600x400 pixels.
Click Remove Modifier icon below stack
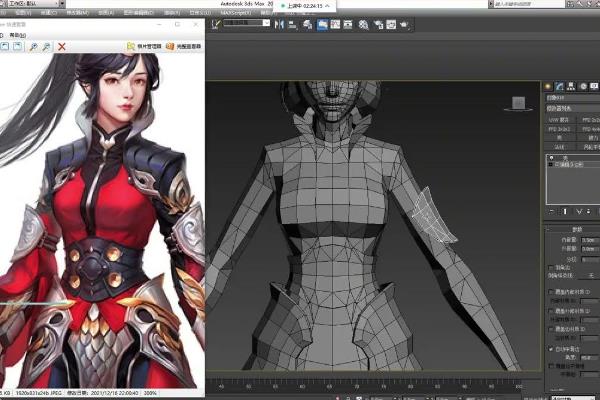click(589, 212)
